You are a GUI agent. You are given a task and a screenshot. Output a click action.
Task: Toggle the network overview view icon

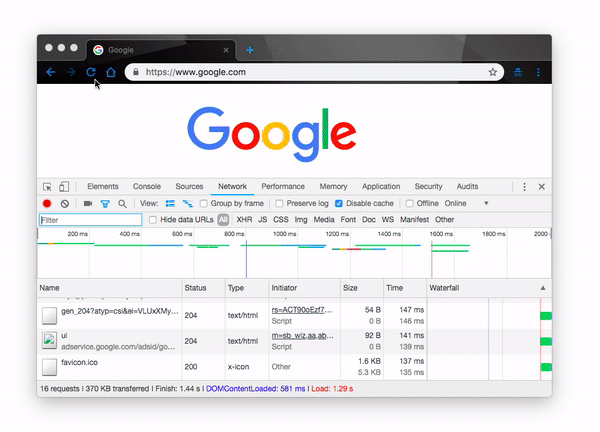188,204
